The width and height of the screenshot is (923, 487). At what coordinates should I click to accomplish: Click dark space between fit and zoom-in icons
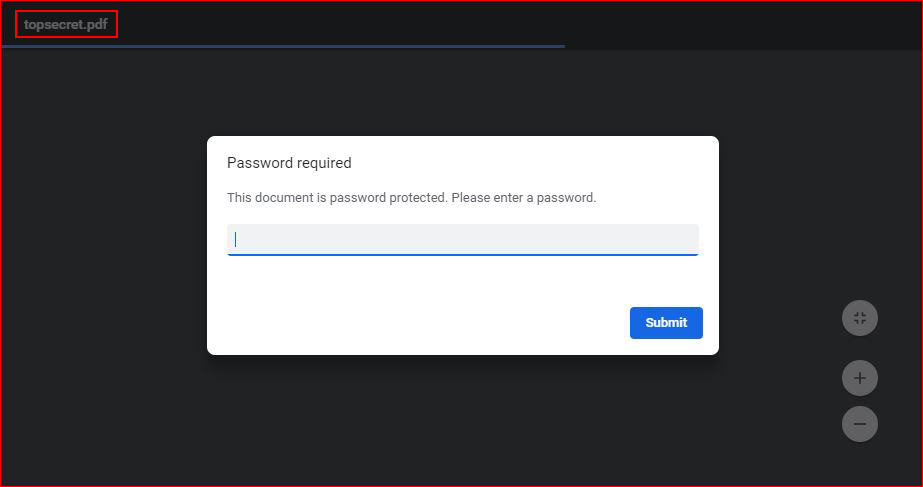859,348
